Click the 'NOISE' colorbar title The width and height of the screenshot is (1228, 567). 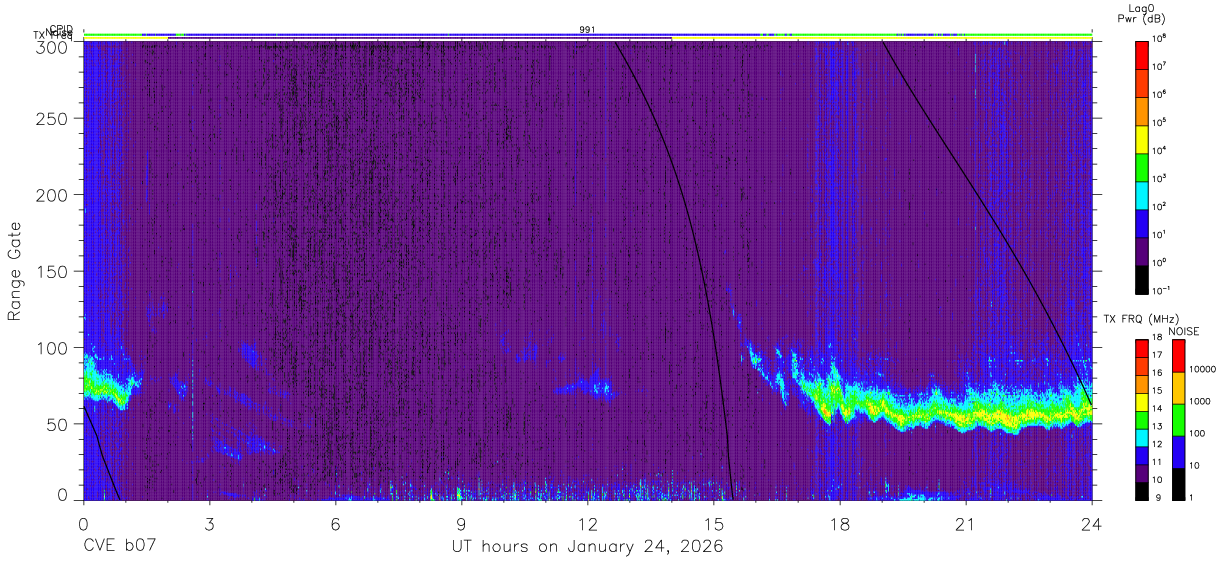[x=1183, y=331]
